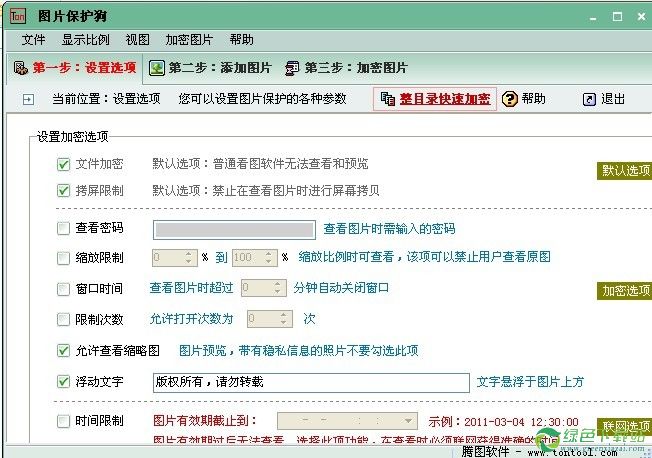Image resolution: width=652 pixels, height=458 pixels.
Task: Click the 默认选项 button
Action: 625,171
